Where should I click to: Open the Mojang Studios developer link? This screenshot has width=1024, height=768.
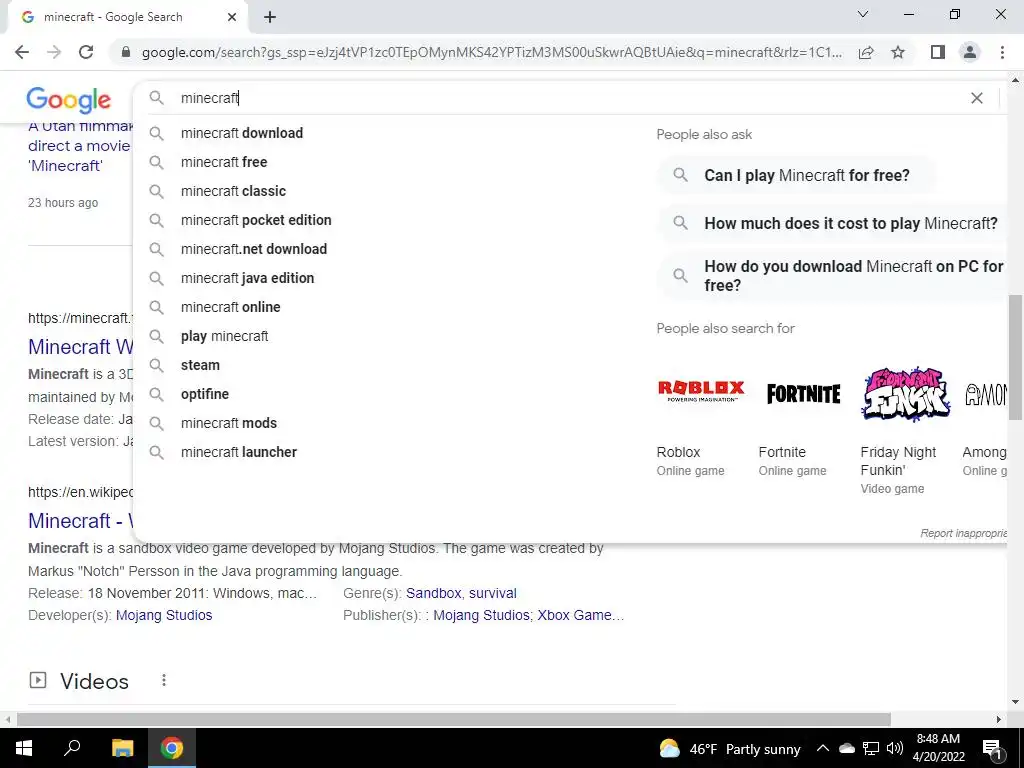pos(164,615)
